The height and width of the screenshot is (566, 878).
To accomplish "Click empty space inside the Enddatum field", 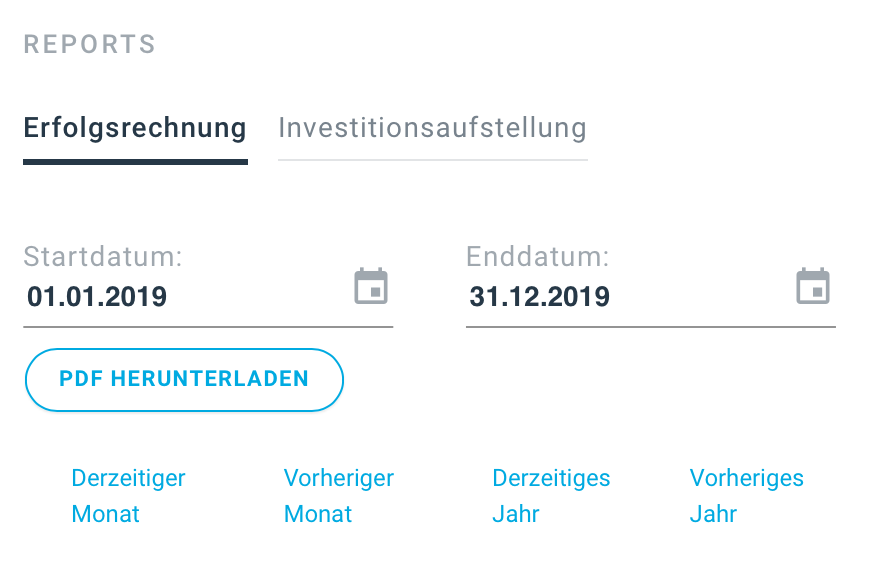I will [x=700, y=297].
